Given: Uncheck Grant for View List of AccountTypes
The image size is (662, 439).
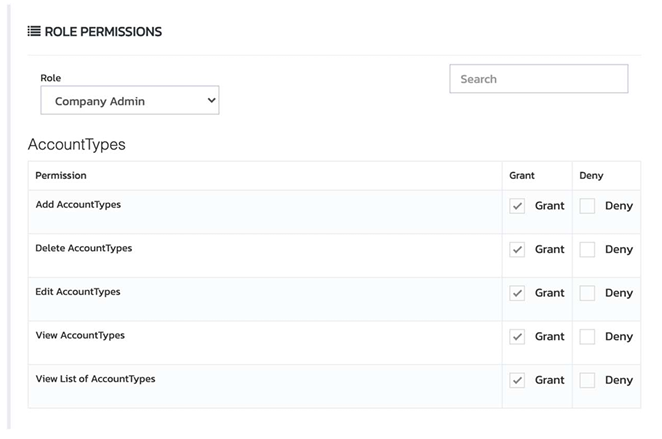Looking at the screenshot, I should tap(517, 380).
